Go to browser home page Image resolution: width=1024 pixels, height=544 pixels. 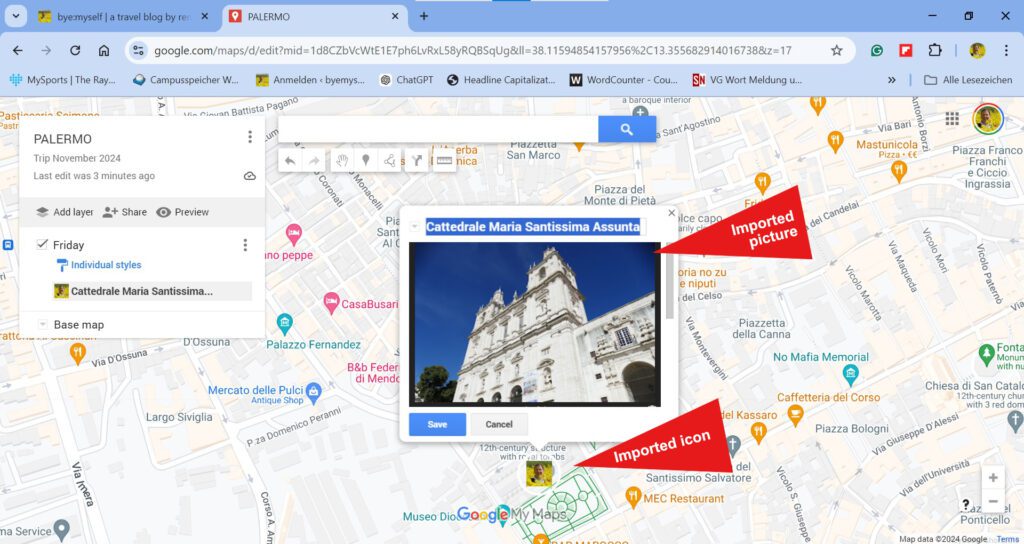click(104, 50)
